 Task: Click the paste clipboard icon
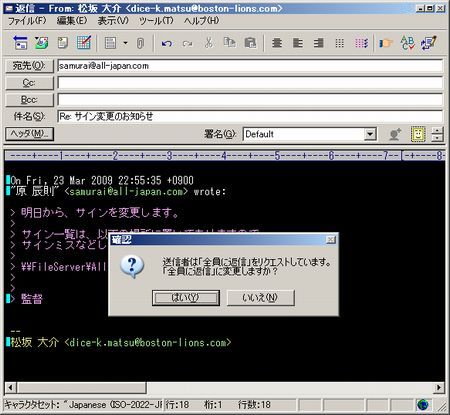tap(250, 43)
